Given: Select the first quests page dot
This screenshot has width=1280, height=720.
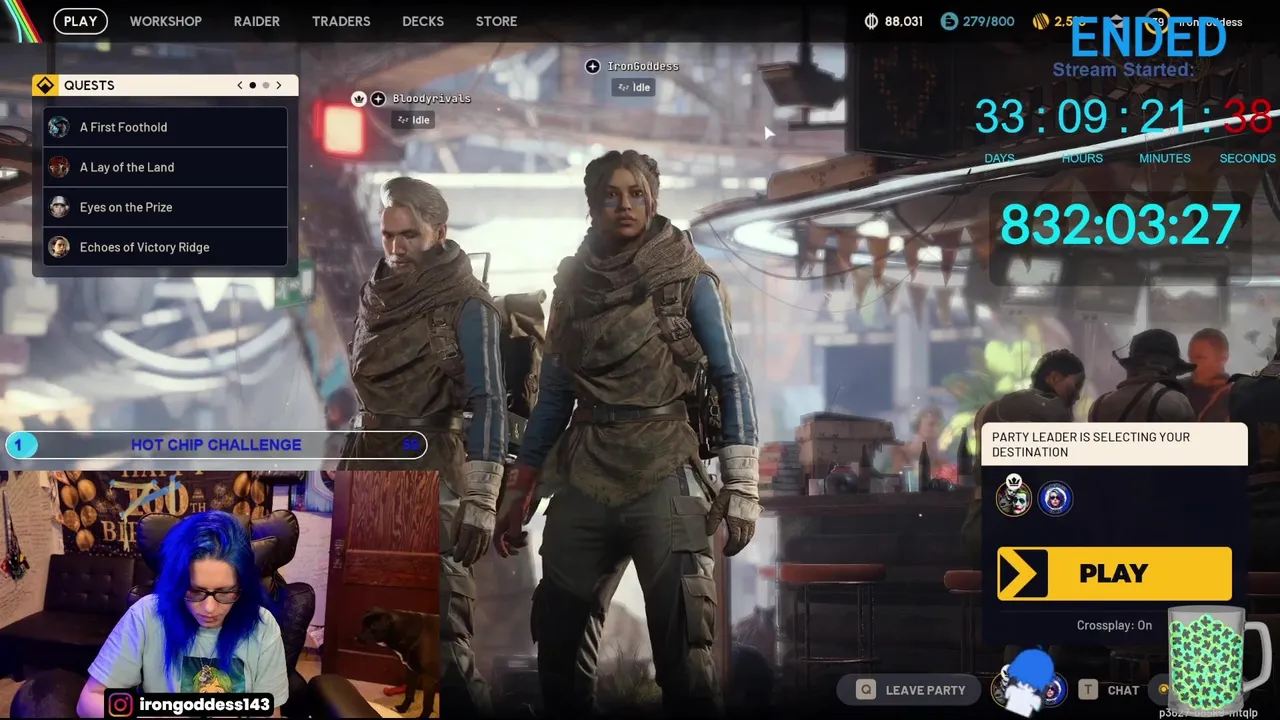Looking at the screenshot, I should point(252,85).
